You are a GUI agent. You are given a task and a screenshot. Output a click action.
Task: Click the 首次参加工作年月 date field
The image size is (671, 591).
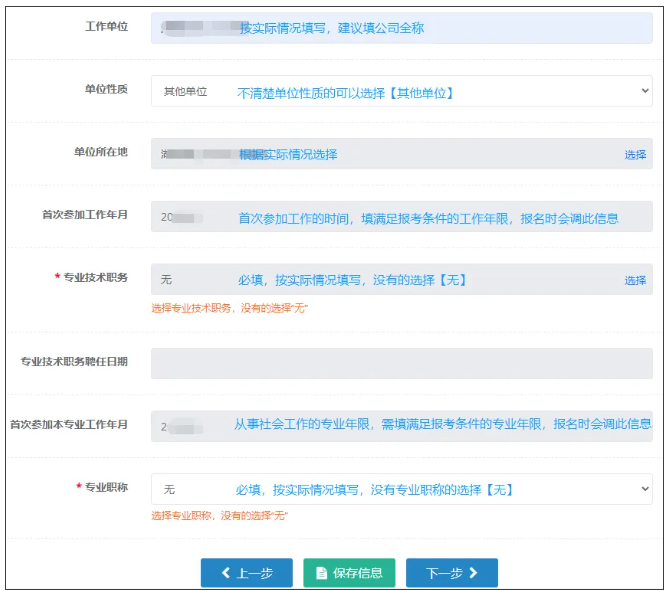[400, 217]
